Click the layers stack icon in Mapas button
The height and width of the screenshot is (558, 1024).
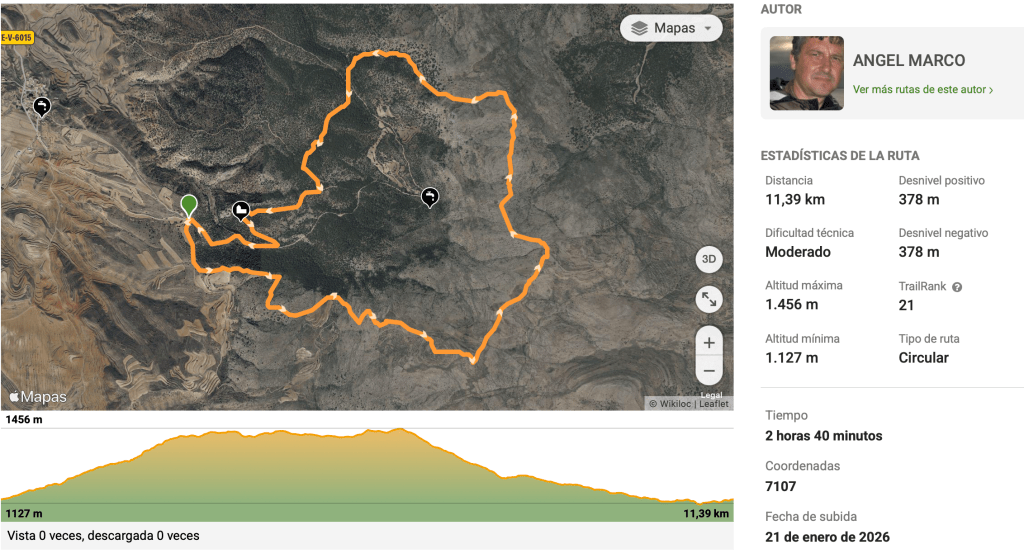pyautogui.click(x=640, y=28)
